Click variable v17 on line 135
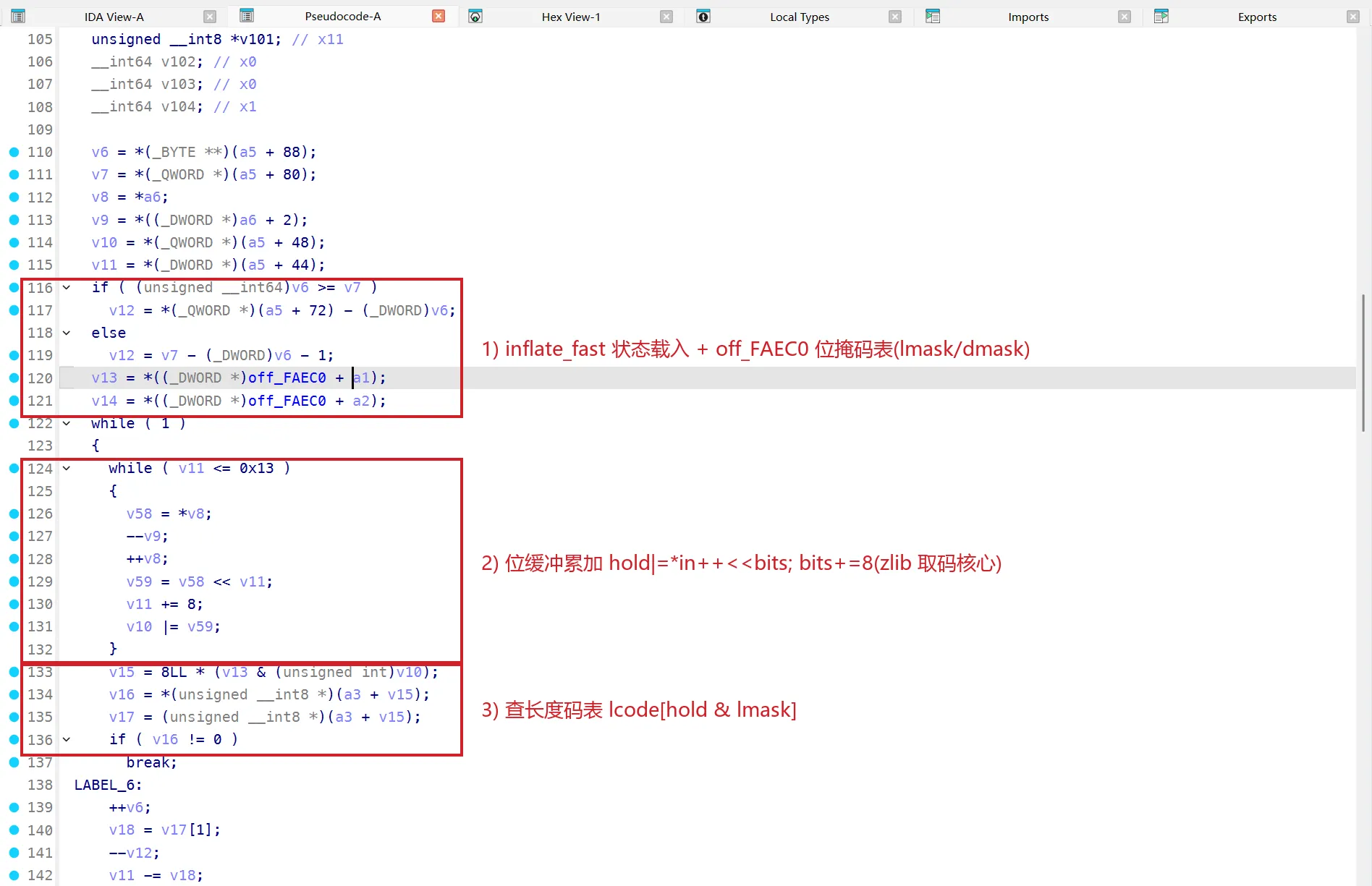This screenshot has width=1372, height=886. 122,717
